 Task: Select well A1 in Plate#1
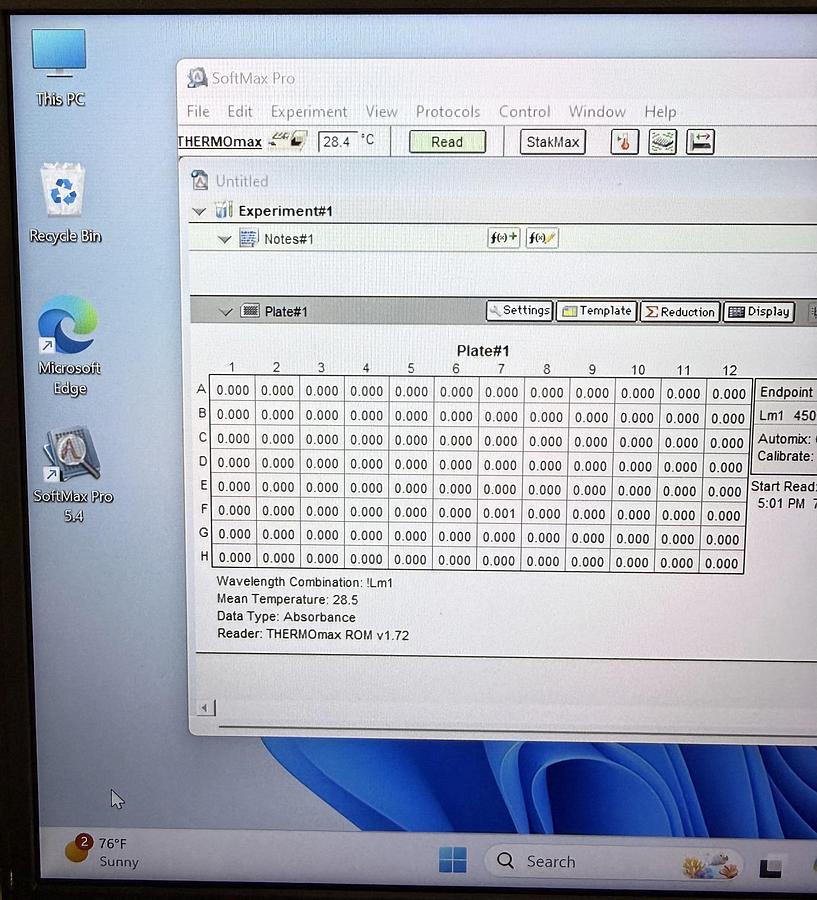pos(233,390)
